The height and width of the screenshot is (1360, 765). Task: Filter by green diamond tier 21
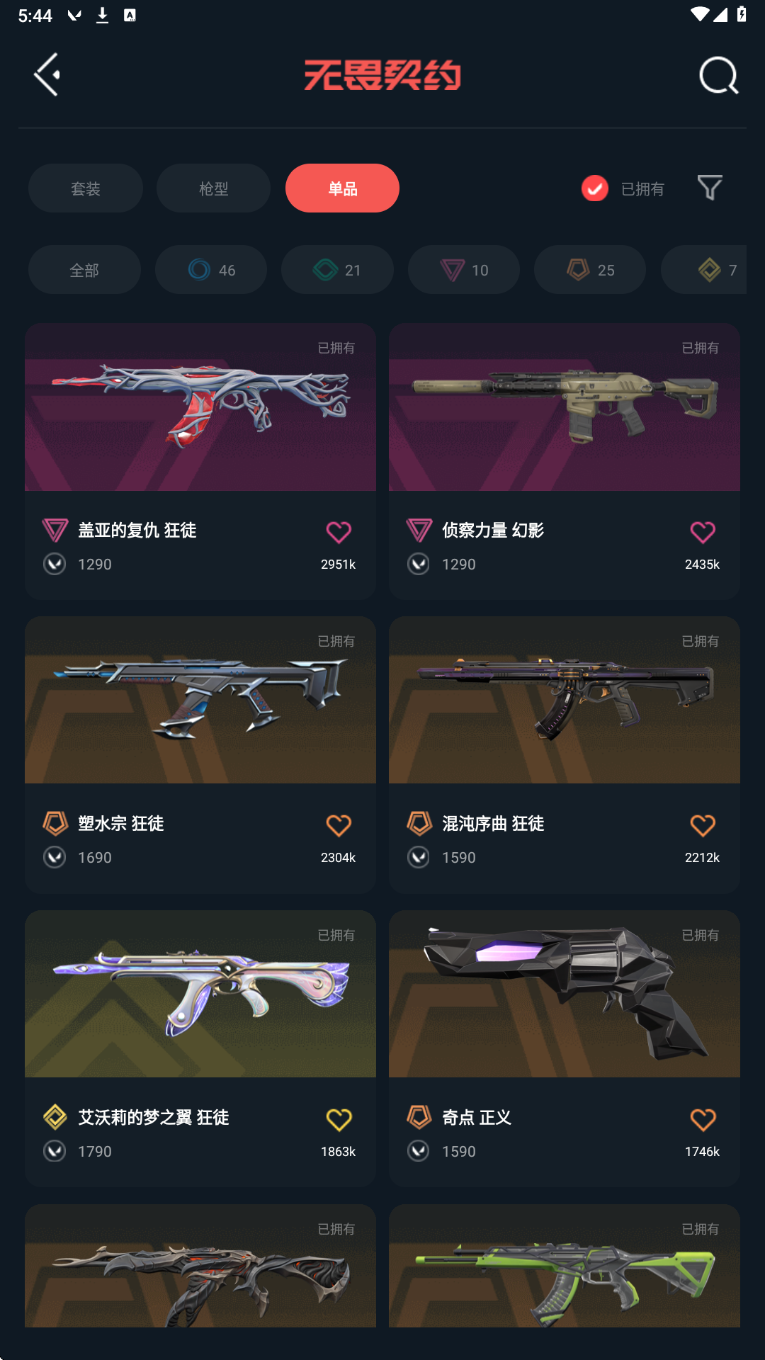(337, 270)
